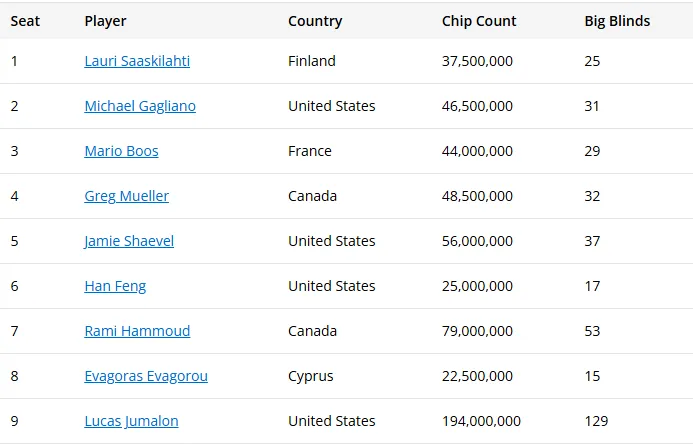The width and height of the screenshot is (693, 444).
Task: Select the France country cell
Action: pos(309,151)
